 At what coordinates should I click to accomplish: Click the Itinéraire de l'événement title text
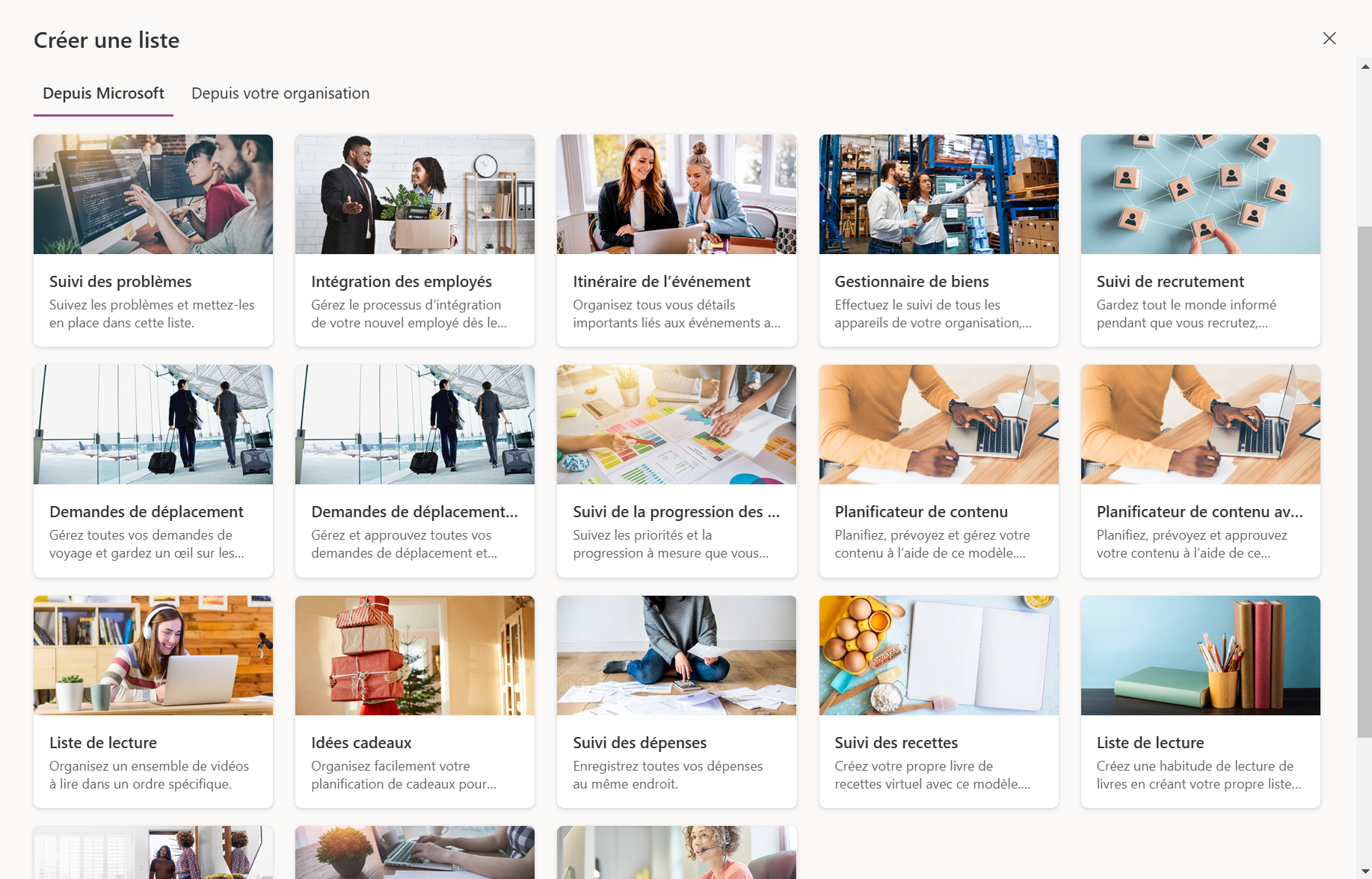[x=662, y=282]
